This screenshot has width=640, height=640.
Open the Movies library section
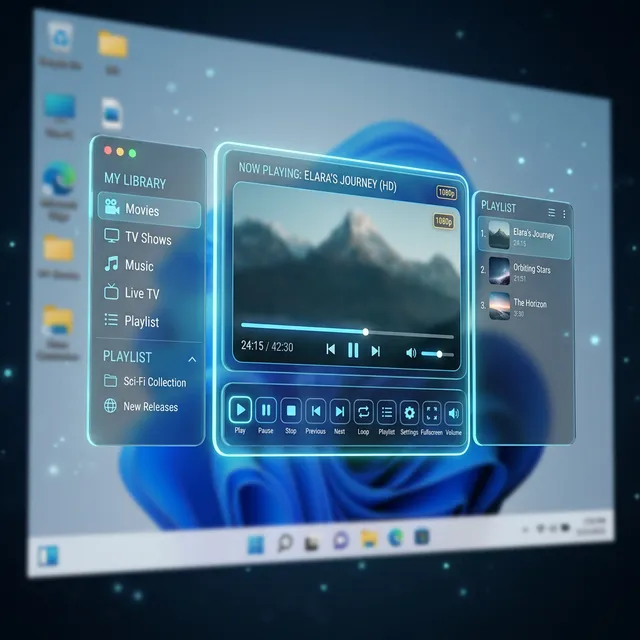click(x=149, y=209)
